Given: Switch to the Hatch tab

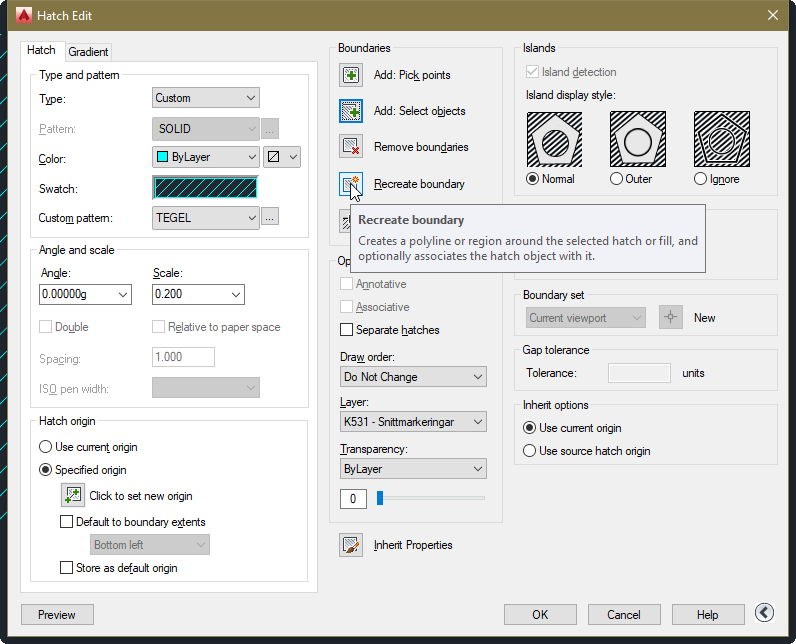Looking at the screenshot, I should click(41, 50).
